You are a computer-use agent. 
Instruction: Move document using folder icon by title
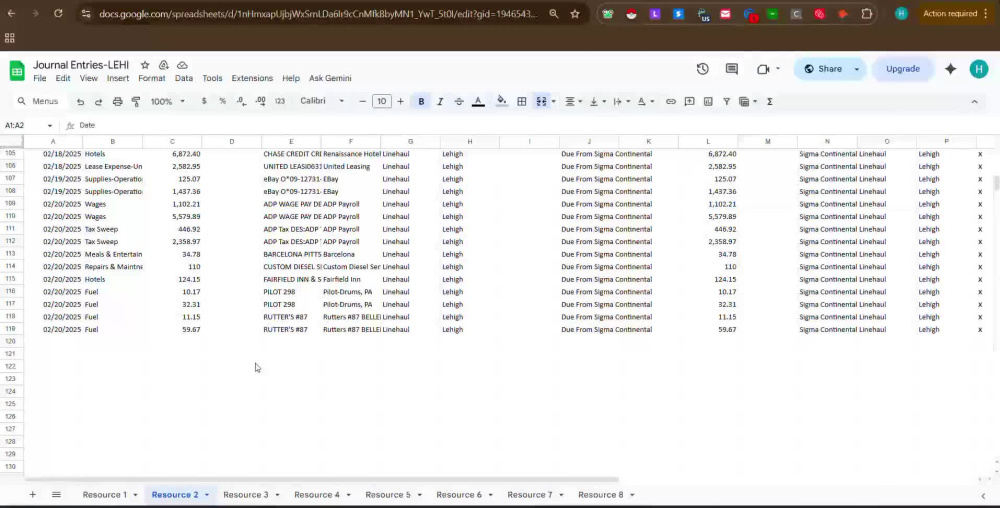(164, 65)
